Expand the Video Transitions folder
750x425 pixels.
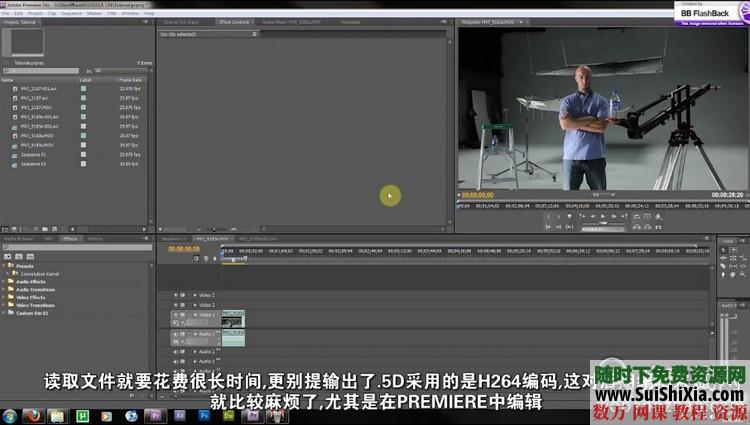4,305
